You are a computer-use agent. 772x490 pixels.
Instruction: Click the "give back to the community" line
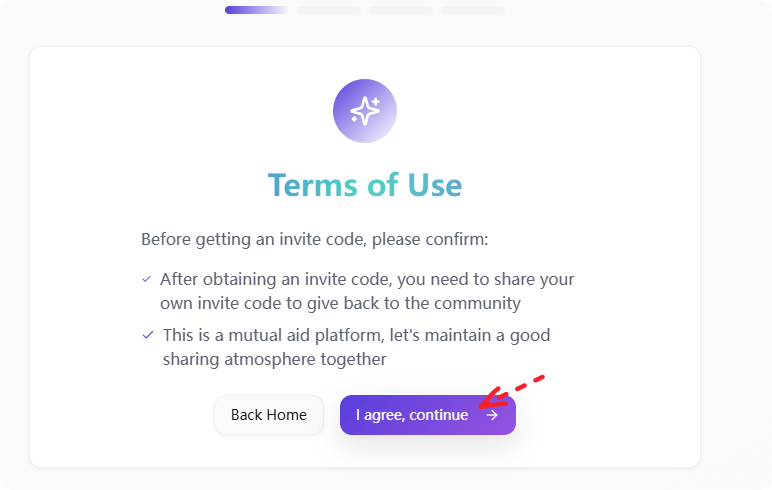(340, 303)
